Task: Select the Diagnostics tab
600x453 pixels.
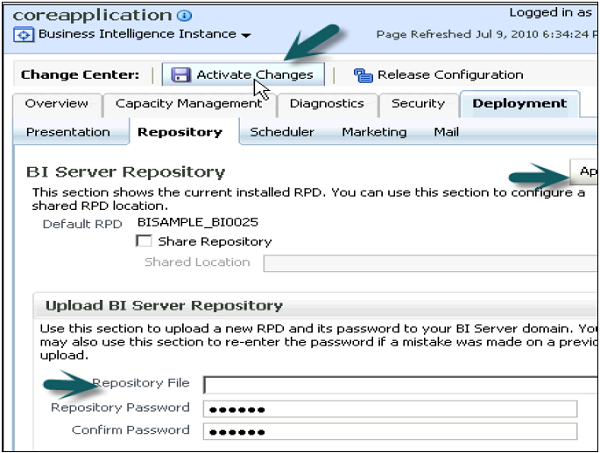Action: click(x=328, y=104)
